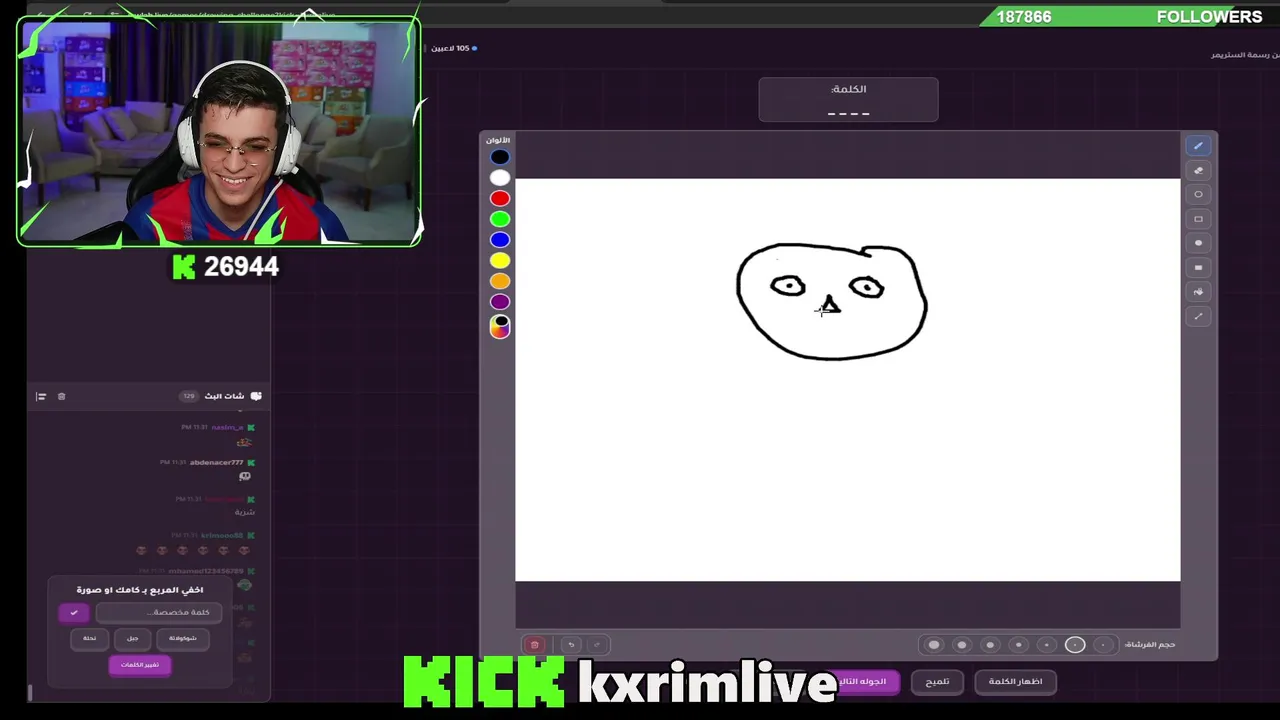This screenshot has width=1280, height=720.
Task: Click the chat message count 129
Action: pos(188,396)
